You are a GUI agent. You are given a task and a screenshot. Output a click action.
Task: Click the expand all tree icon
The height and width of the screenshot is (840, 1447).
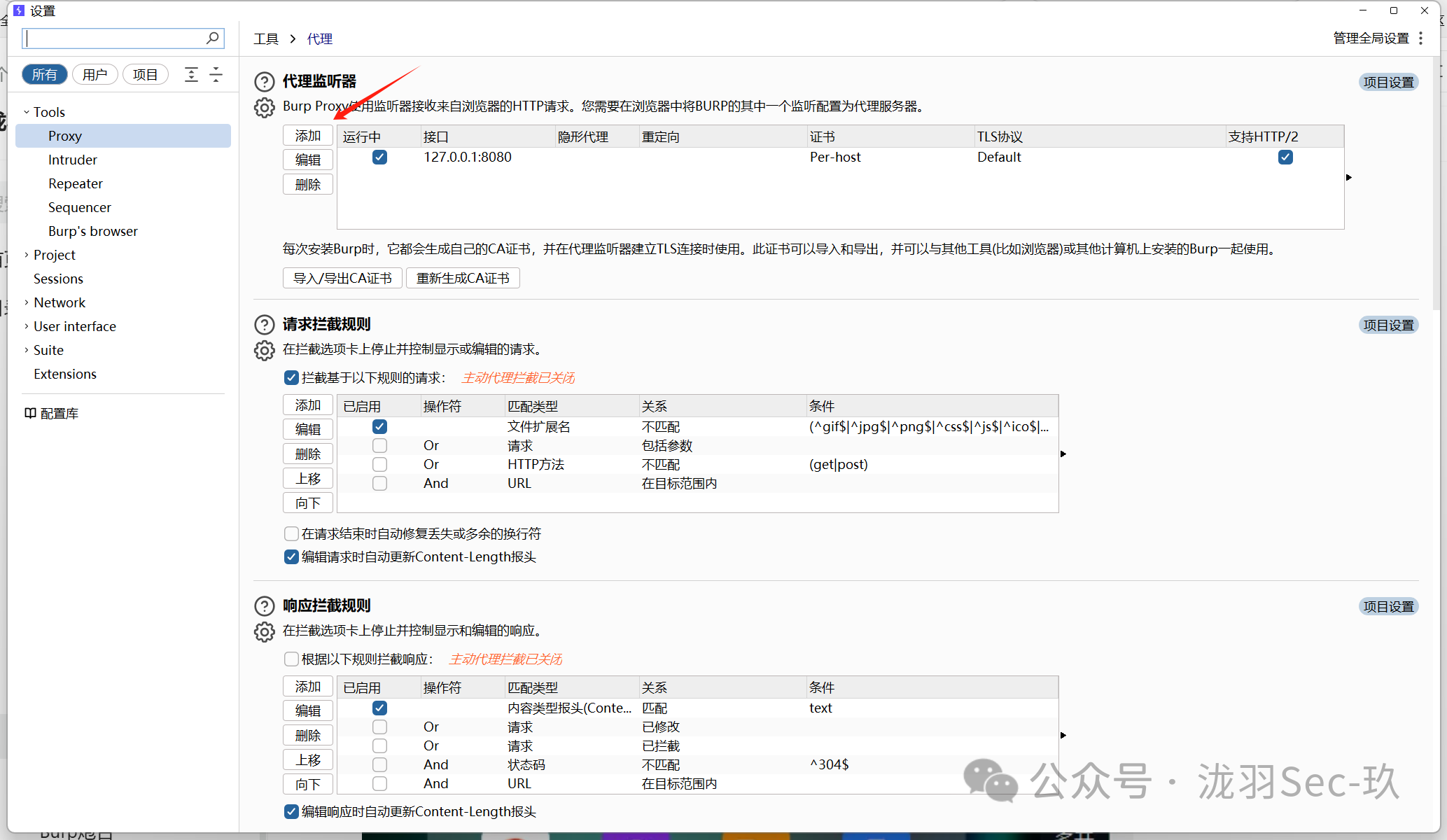tap(191, 74)
